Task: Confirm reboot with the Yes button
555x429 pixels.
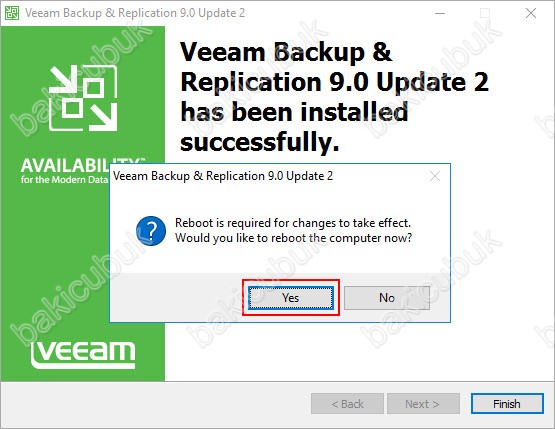Action: 291,298
